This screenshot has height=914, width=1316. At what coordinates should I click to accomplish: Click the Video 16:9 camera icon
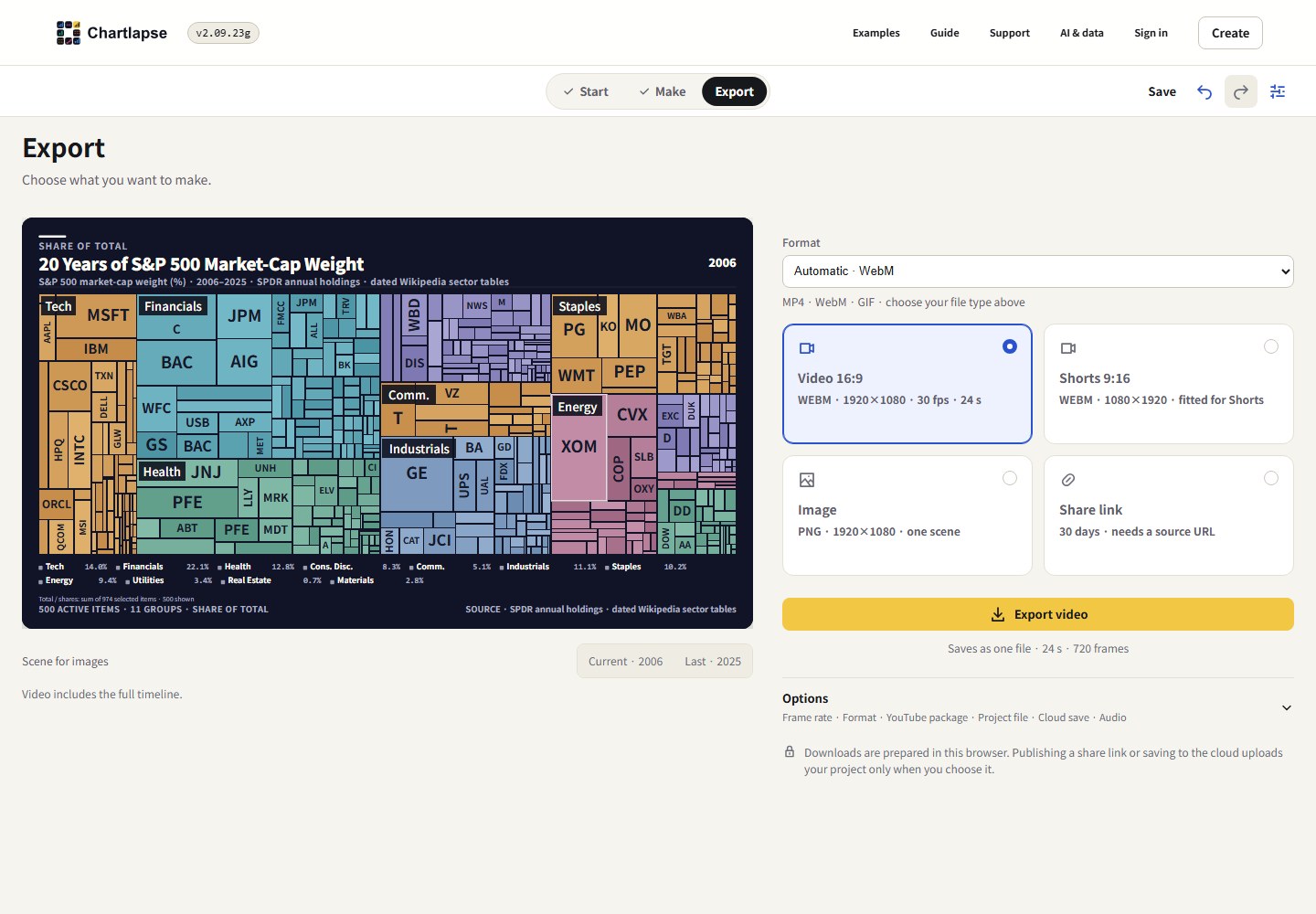point(807,348)
